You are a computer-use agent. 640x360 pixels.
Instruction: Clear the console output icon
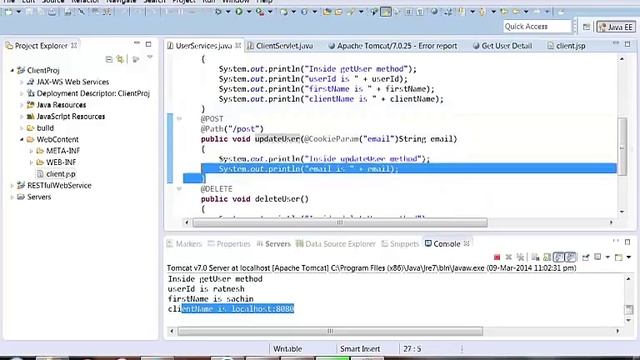(535, 257)
